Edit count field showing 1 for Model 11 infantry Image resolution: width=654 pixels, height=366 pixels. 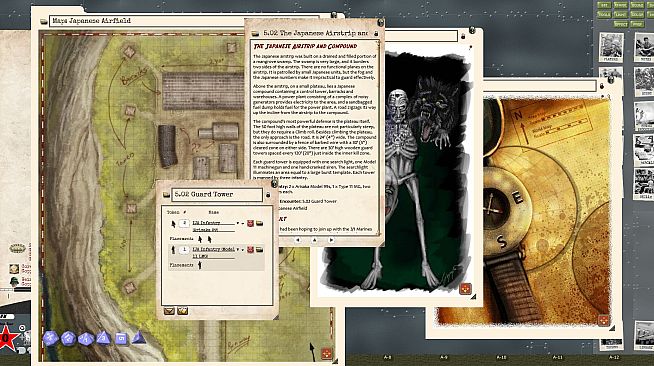[184, 250]
